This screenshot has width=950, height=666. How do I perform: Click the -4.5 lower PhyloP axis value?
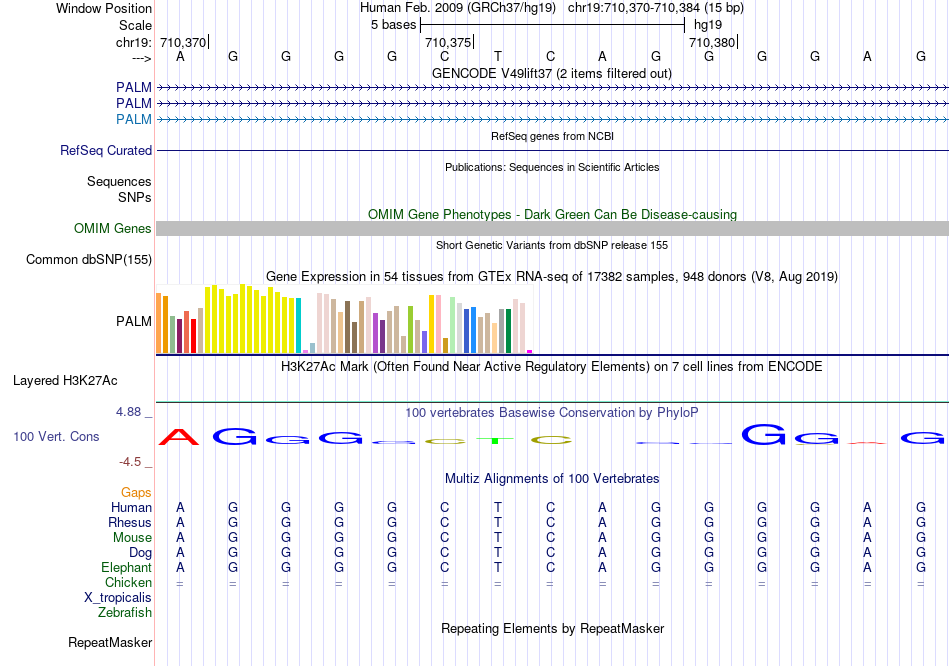[x=130, y=462]
